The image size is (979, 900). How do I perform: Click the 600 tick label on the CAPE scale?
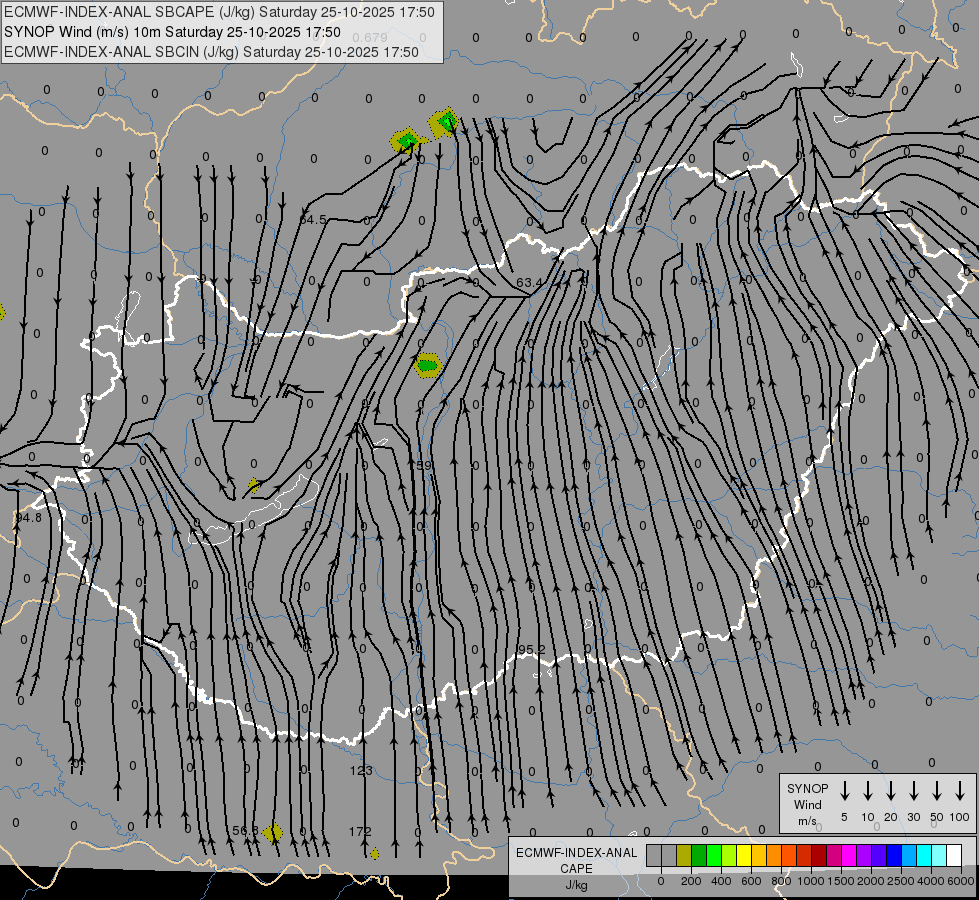click(751, 881)
